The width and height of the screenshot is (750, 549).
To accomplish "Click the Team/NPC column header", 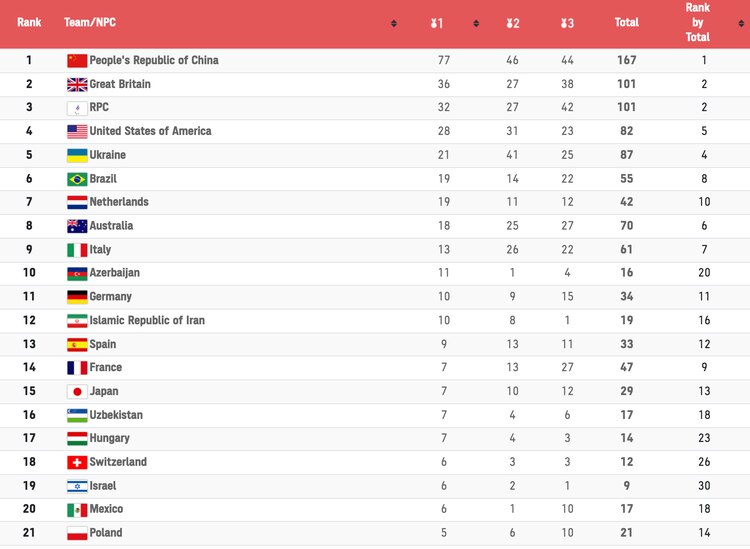I will coord(87,22).
